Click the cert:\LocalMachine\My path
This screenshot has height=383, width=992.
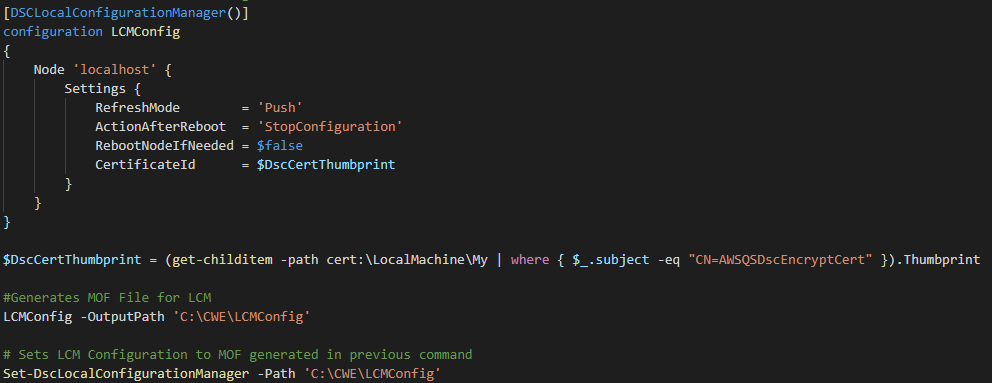[x=407, y=260]
